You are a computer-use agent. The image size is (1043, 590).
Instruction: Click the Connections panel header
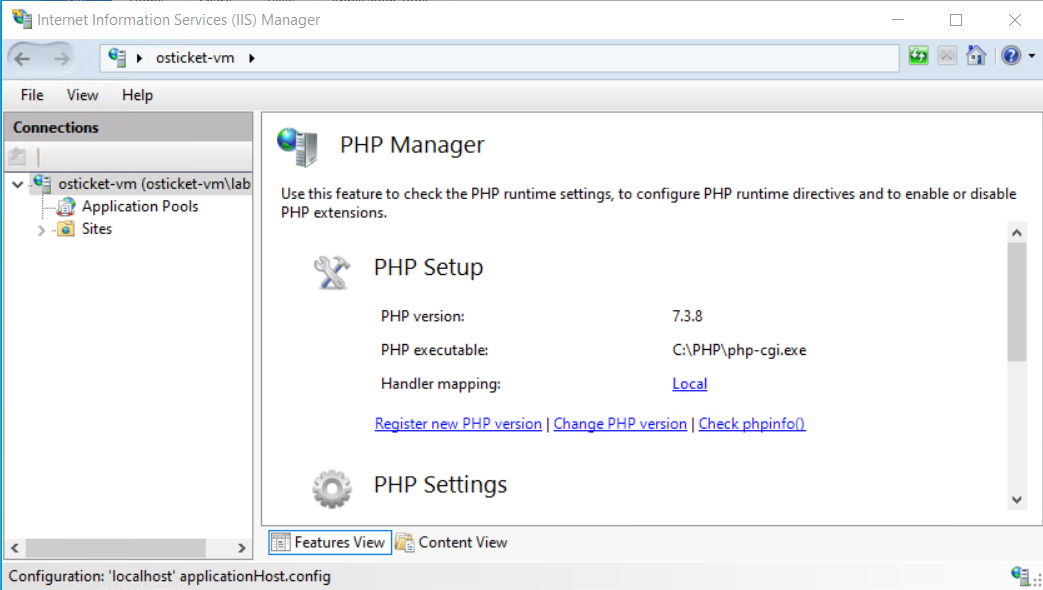coord(128,127)
